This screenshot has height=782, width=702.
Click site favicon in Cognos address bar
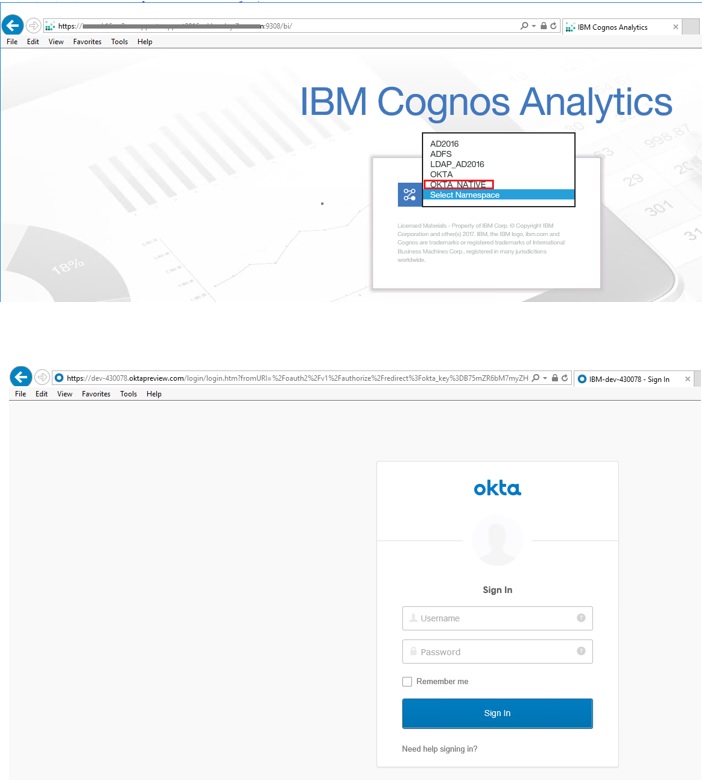[x=50, y=26]
